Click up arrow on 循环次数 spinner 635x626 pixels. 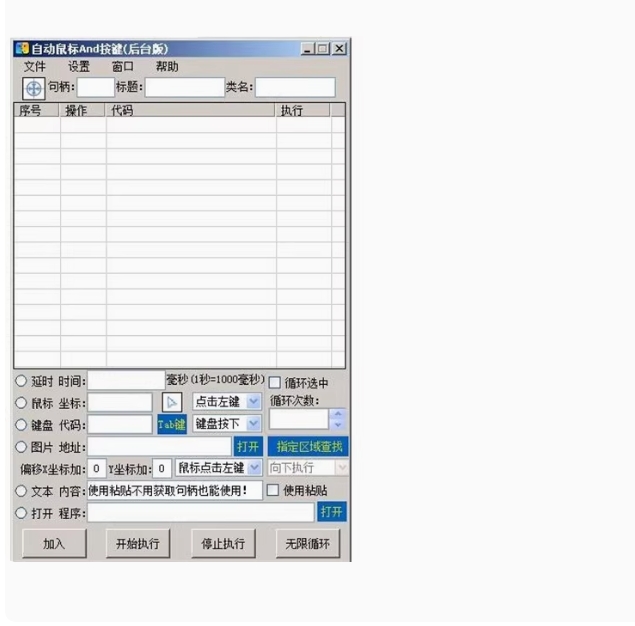click(337, 414)
